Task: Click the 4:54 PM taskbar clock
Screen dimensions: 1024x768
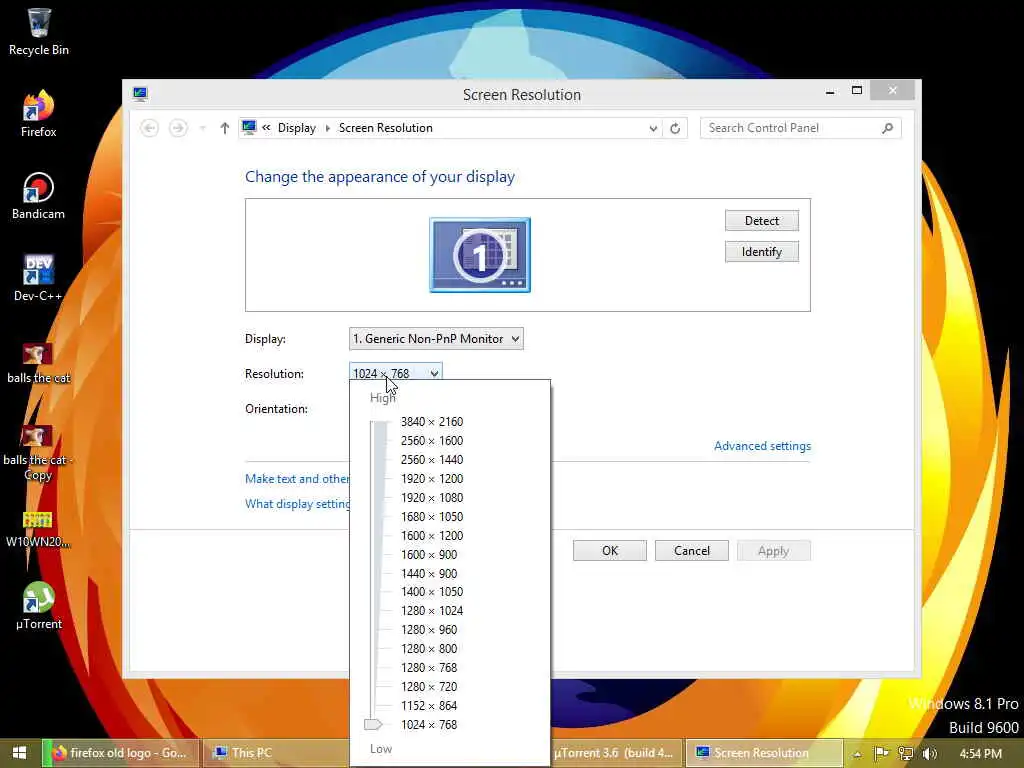Action: point(980,754)
